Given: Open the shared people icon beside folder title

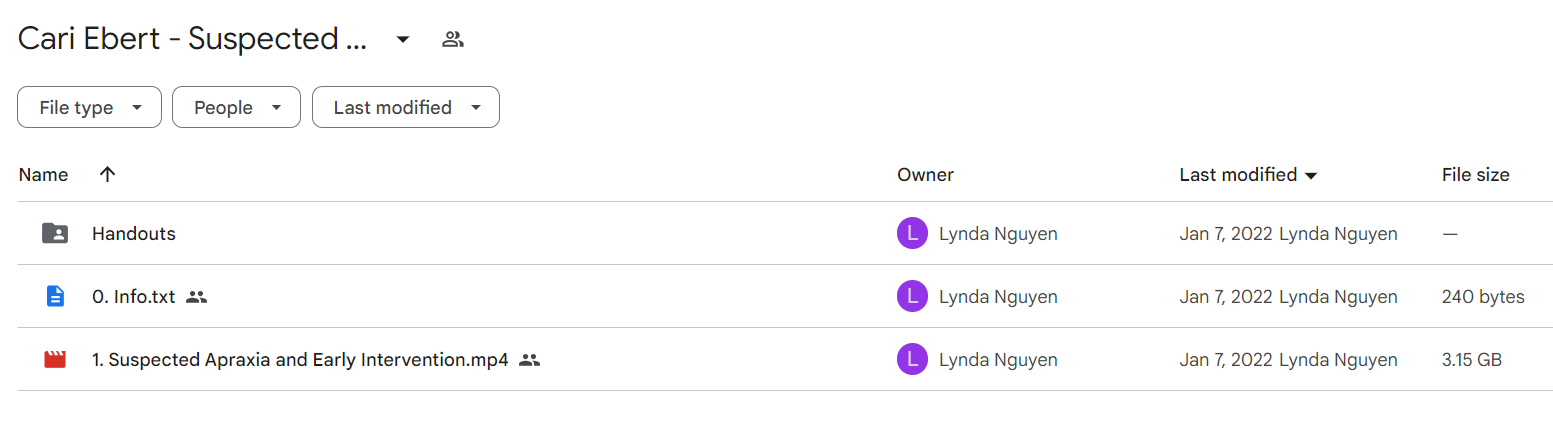Looking at the screenshot, I should click(453, 40).
